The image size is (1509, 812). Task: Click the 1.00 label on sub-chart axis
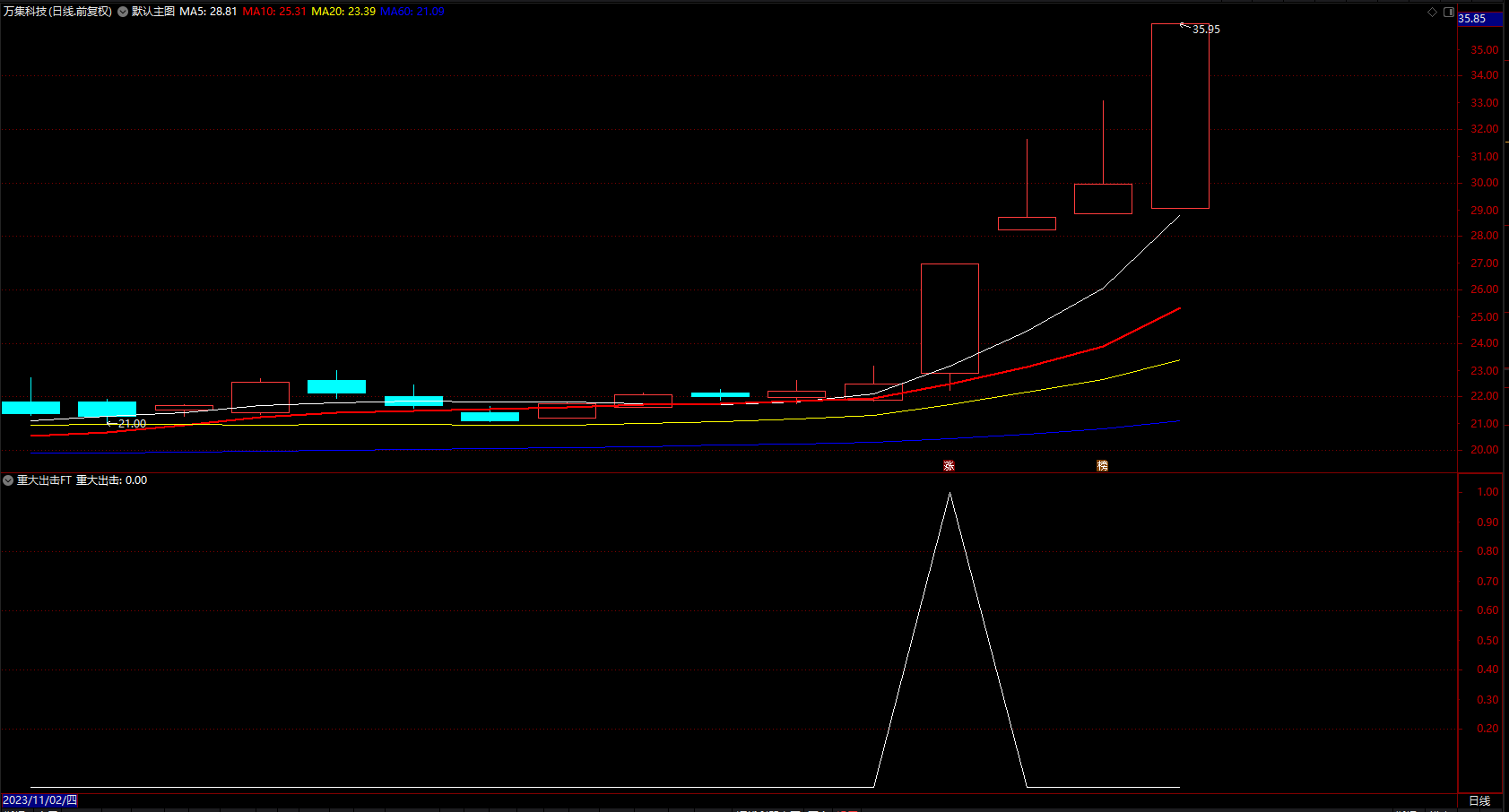click(1487, 492)
